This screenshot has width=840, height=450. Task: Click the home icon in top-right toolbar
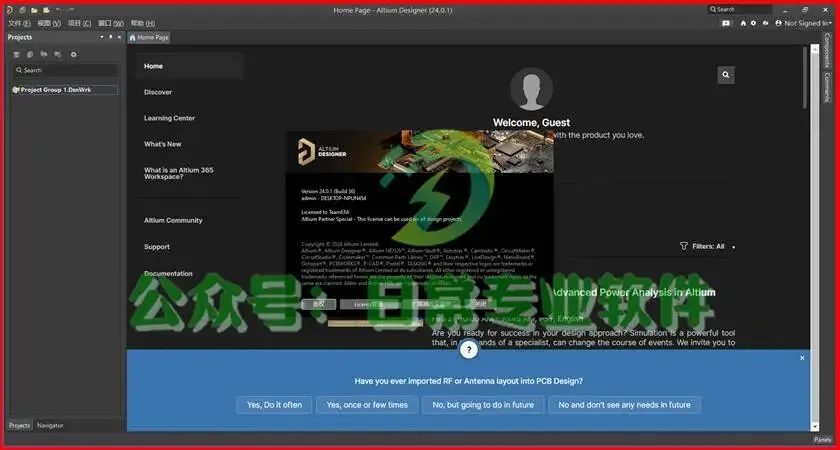[743, 24]
